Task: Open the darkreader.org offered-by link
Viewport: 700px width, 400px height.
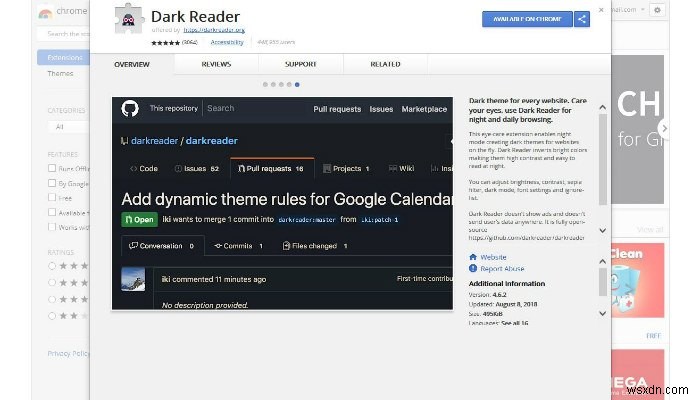Action: pos(214,30)
